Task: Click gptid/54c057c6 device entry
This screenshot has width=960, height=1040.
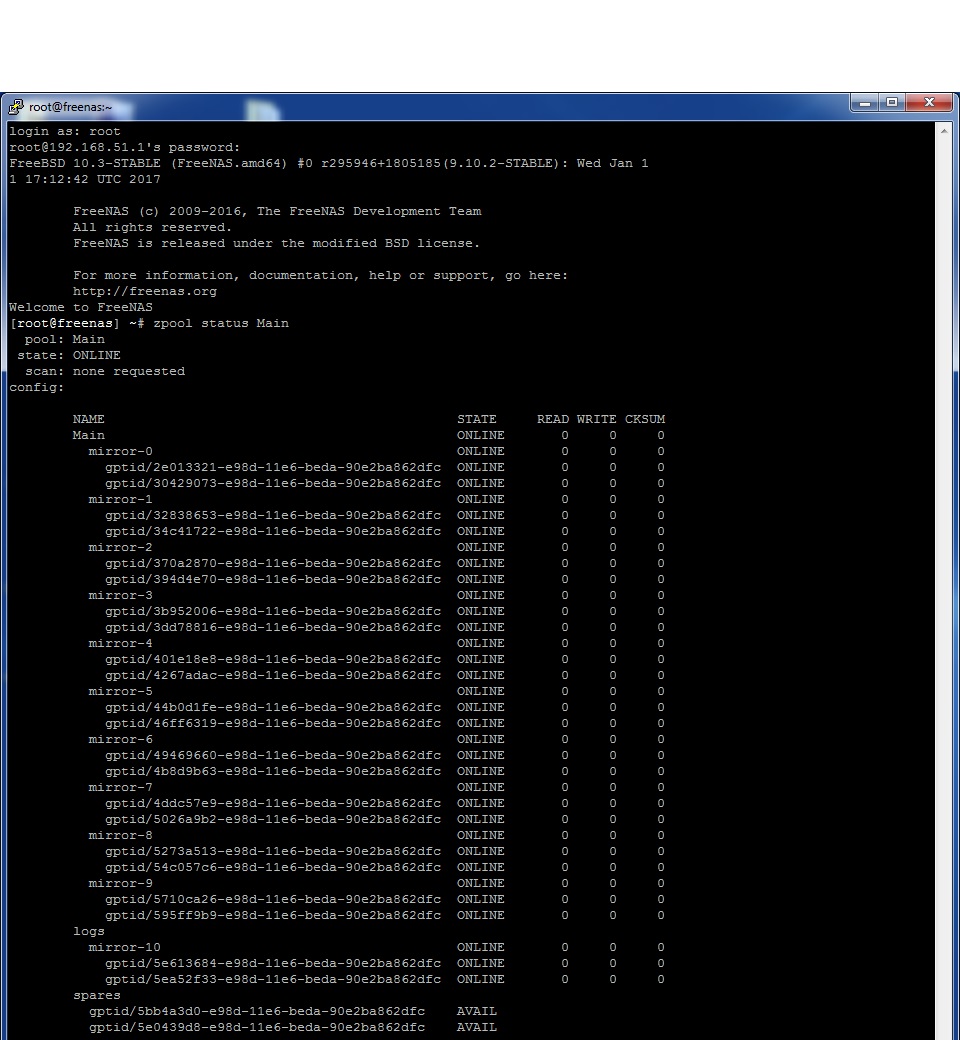Action: [273, 867]
